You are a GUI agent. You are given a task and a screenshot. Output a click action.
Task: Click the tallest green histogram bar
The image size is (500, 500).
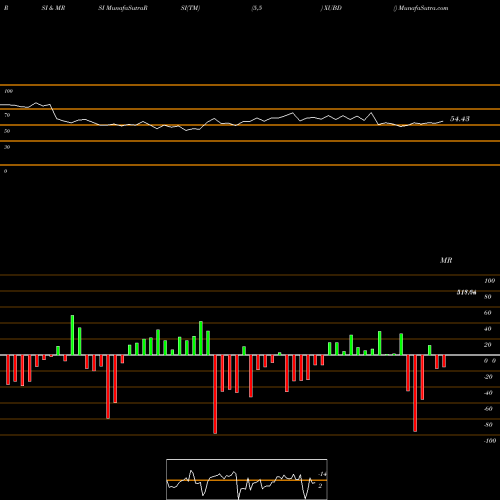(72, 335)
